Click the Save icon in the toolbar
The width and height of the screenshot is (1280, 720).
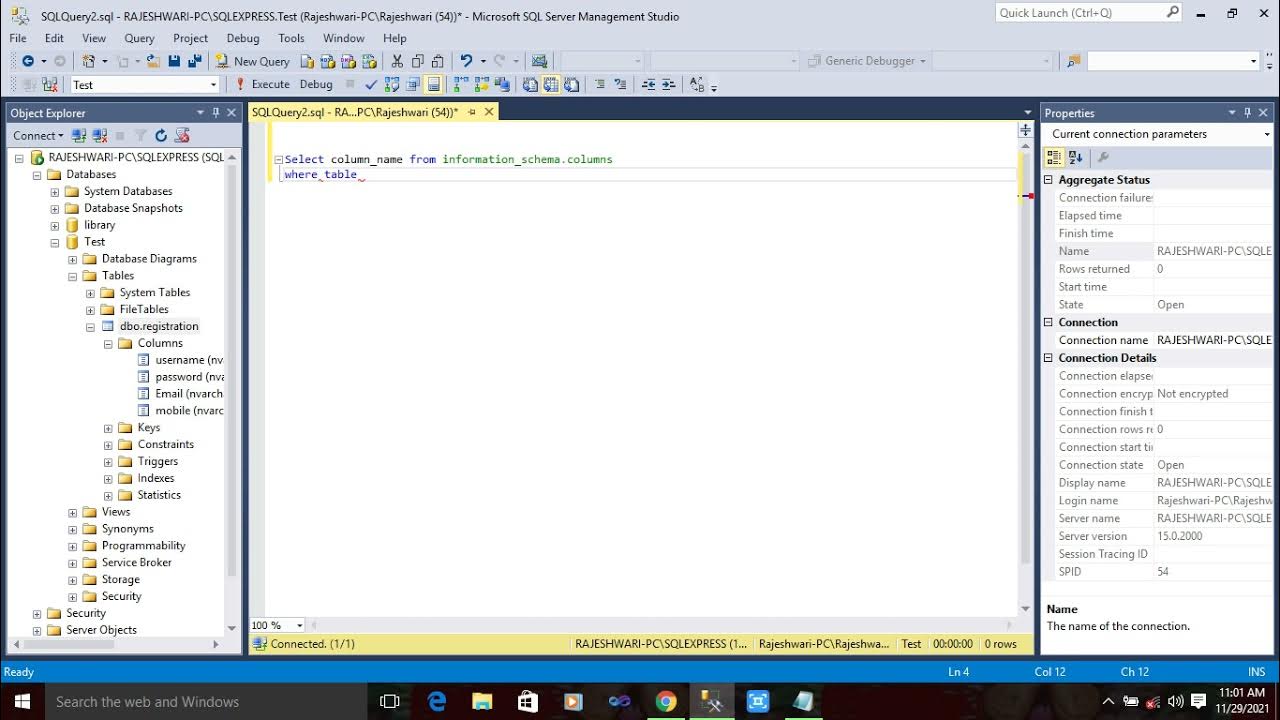[x=174, y=61]
